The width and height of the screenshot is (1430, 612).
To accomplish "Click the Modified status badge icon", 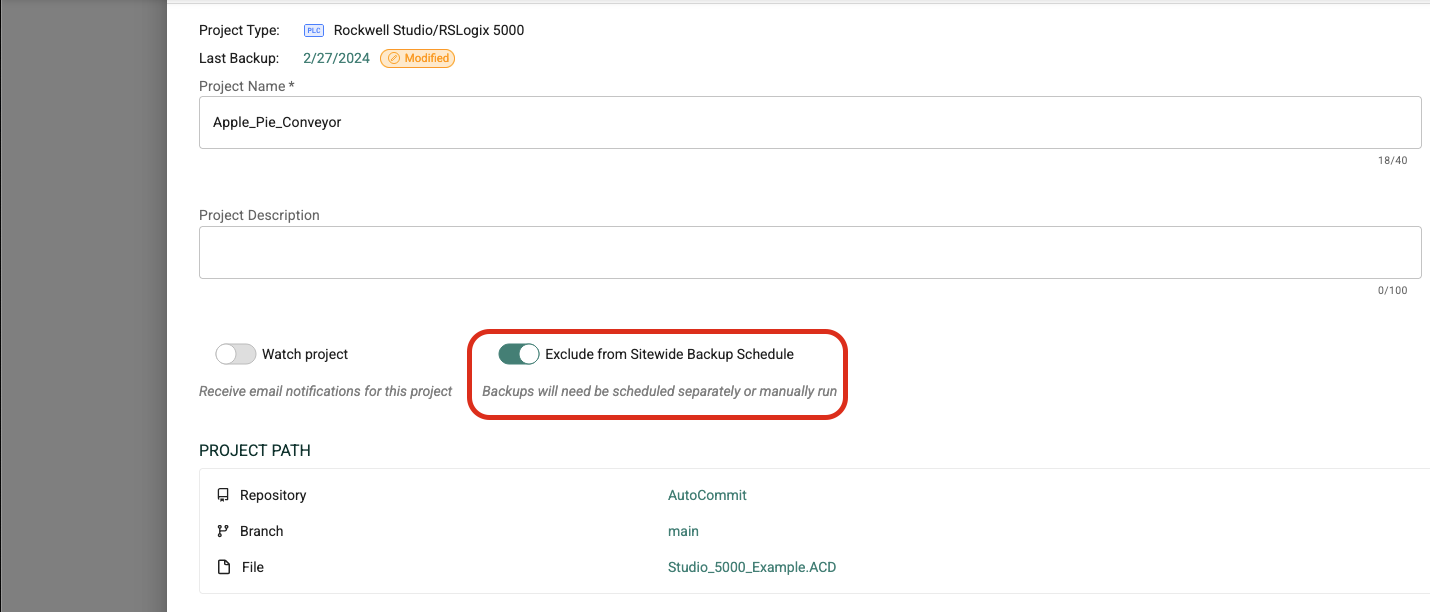I will pos(393,58).
